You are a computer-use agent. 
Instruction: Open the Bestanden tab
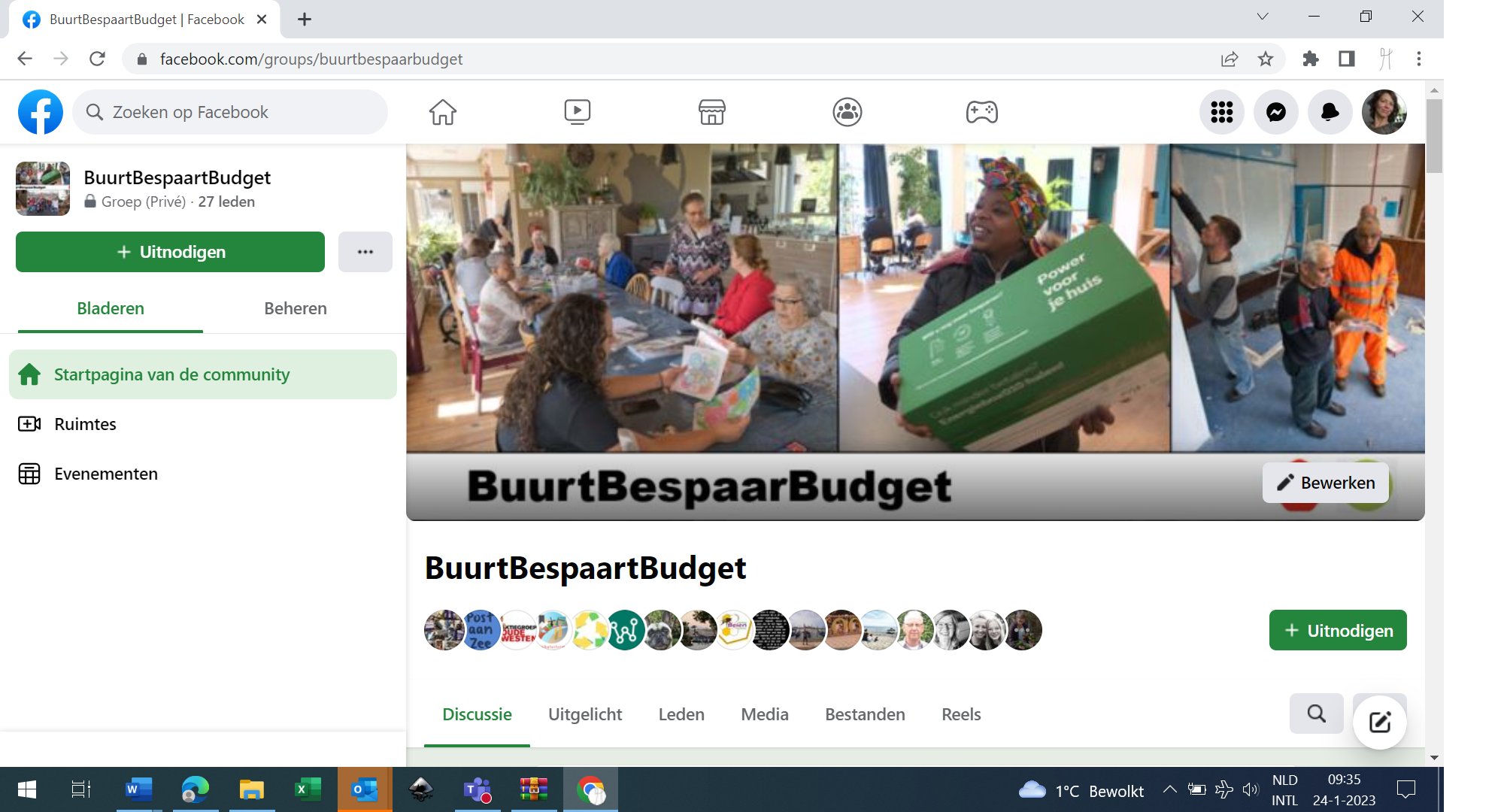(865, 714)
